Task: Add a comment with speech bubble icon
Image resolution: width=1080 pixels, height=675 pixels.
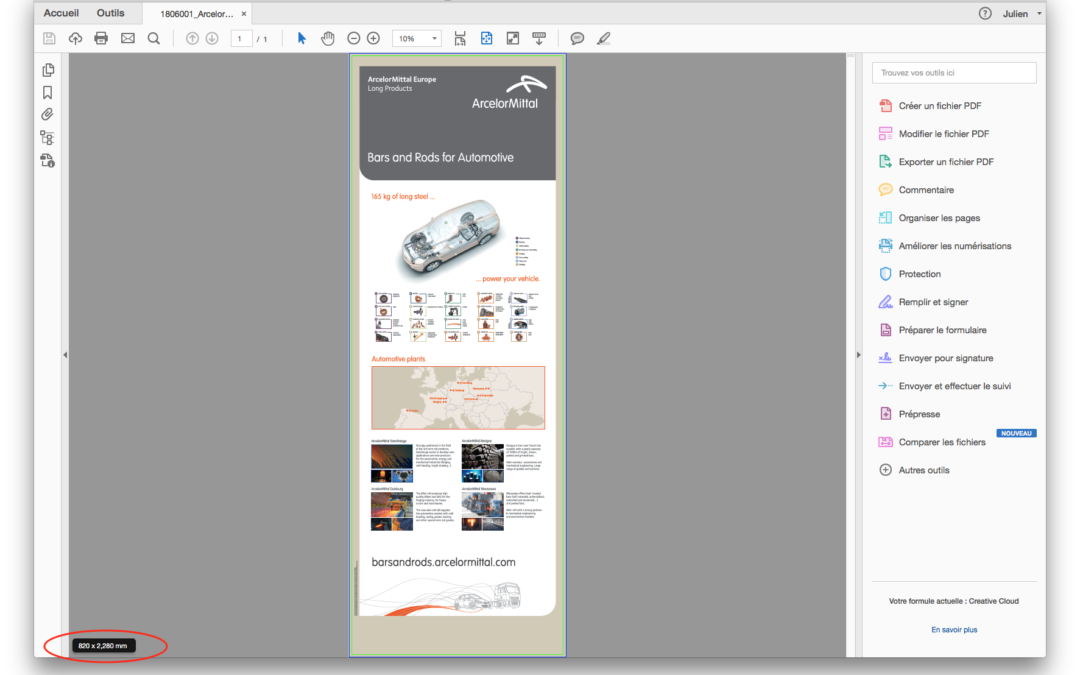Action: click(x=577, y=38)
